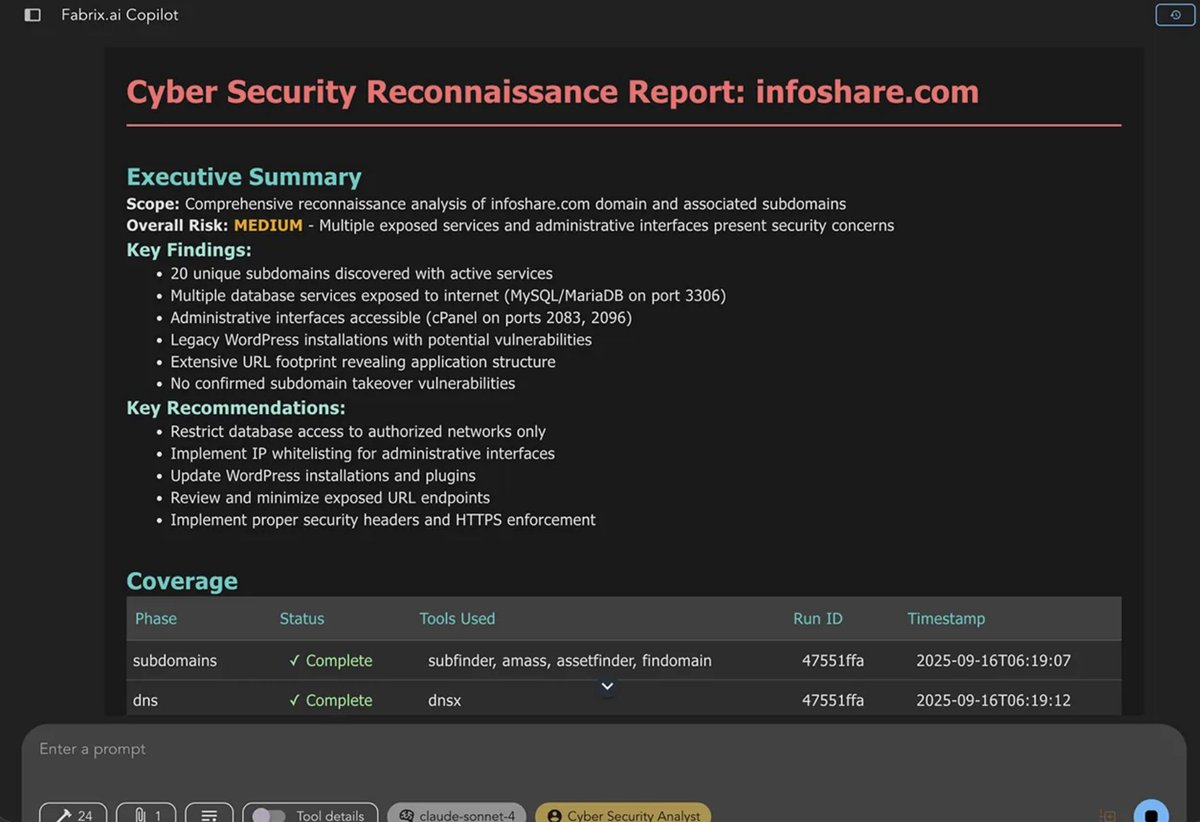1200x822 pixels.
Task: Click timestamp 2025-09-16T06:19:12
Action: (993, 701)
